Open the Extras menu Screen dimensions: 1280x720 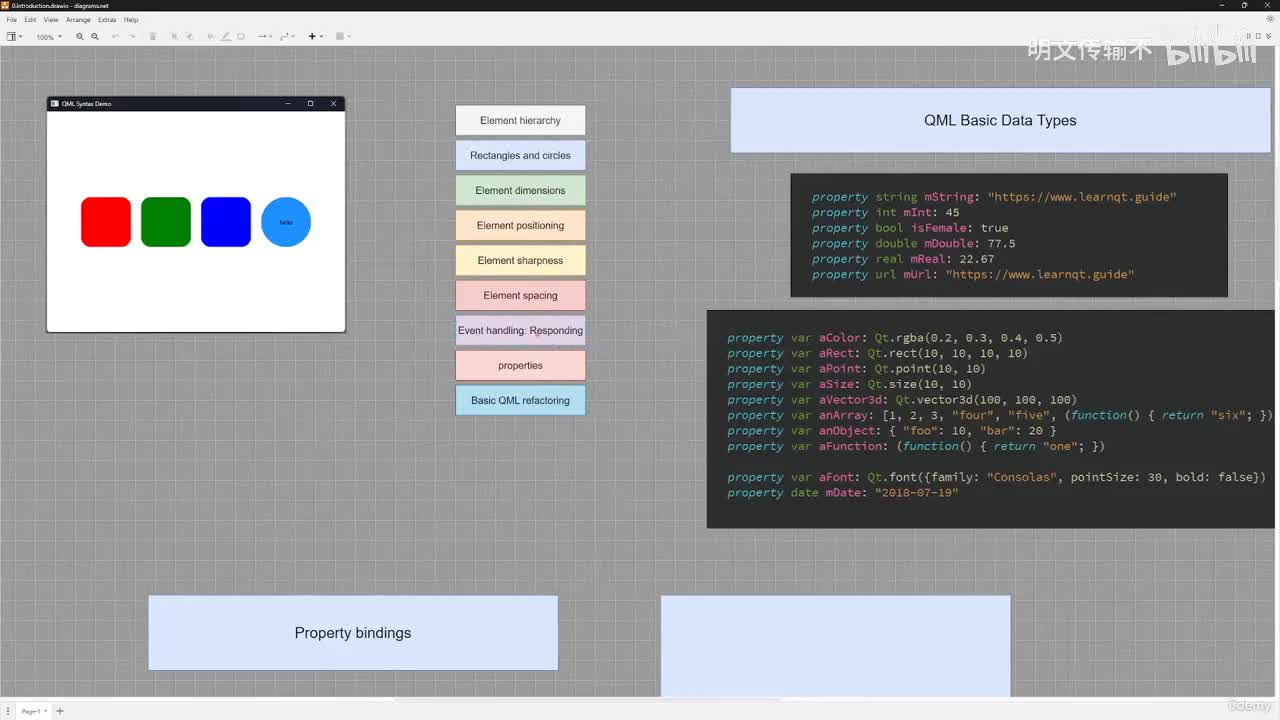click(107, 20)
